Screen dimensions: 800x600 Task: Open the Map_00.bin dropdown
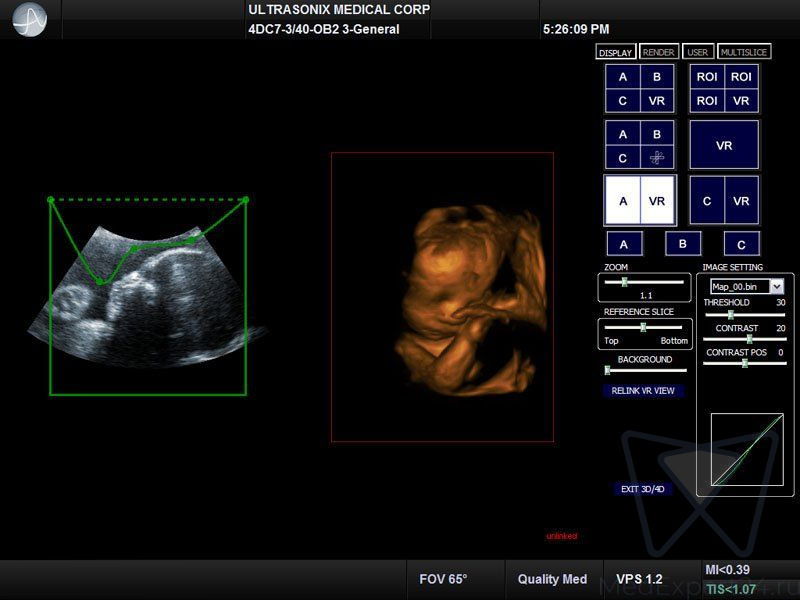[x=776, y=286]
